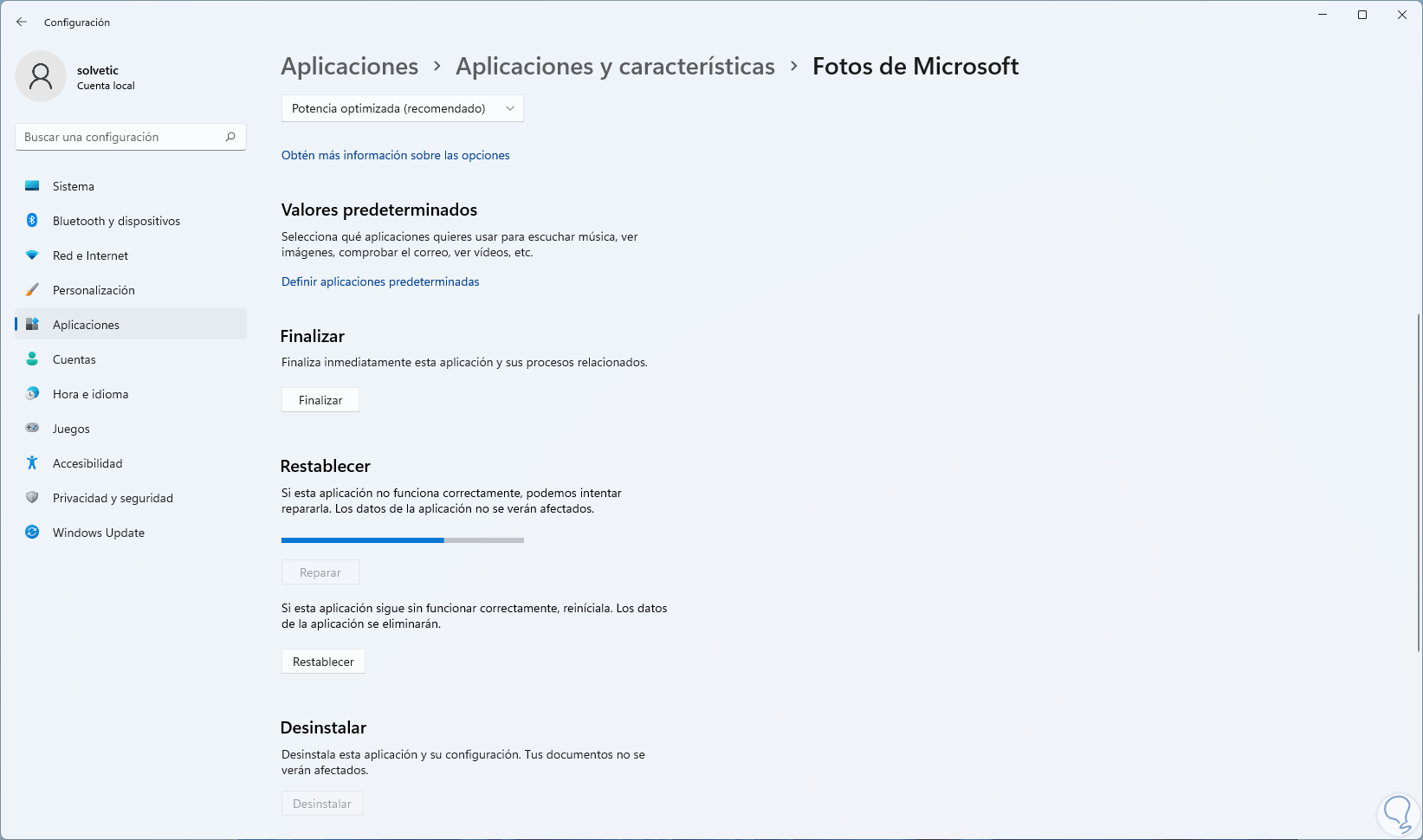Click the repair progress bar

403,540
